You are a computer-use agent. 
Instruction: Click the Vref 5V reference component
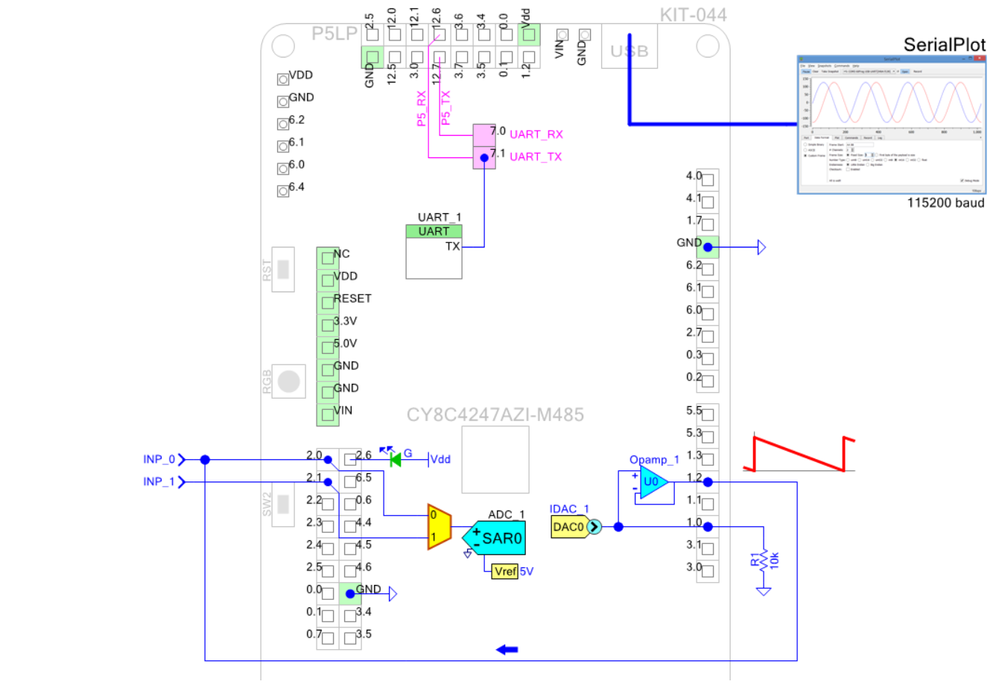(x=504, y=571)
